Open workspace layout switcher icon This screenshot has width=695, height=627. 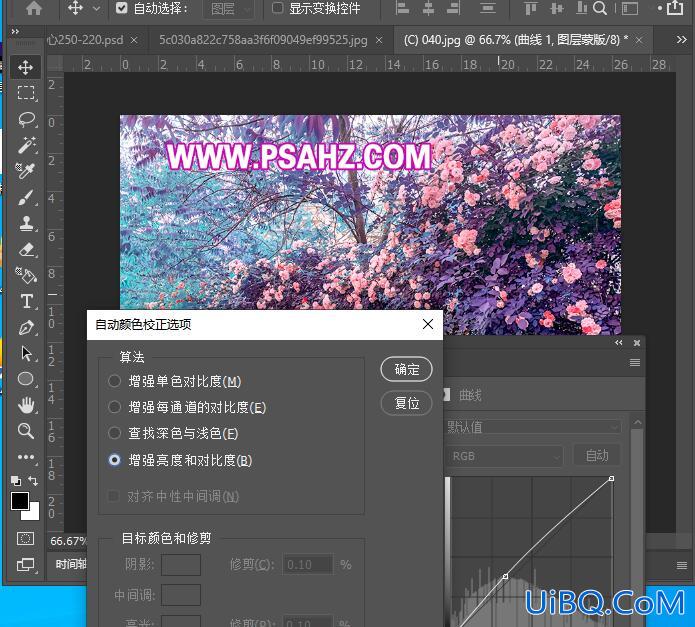coord(630,8)
